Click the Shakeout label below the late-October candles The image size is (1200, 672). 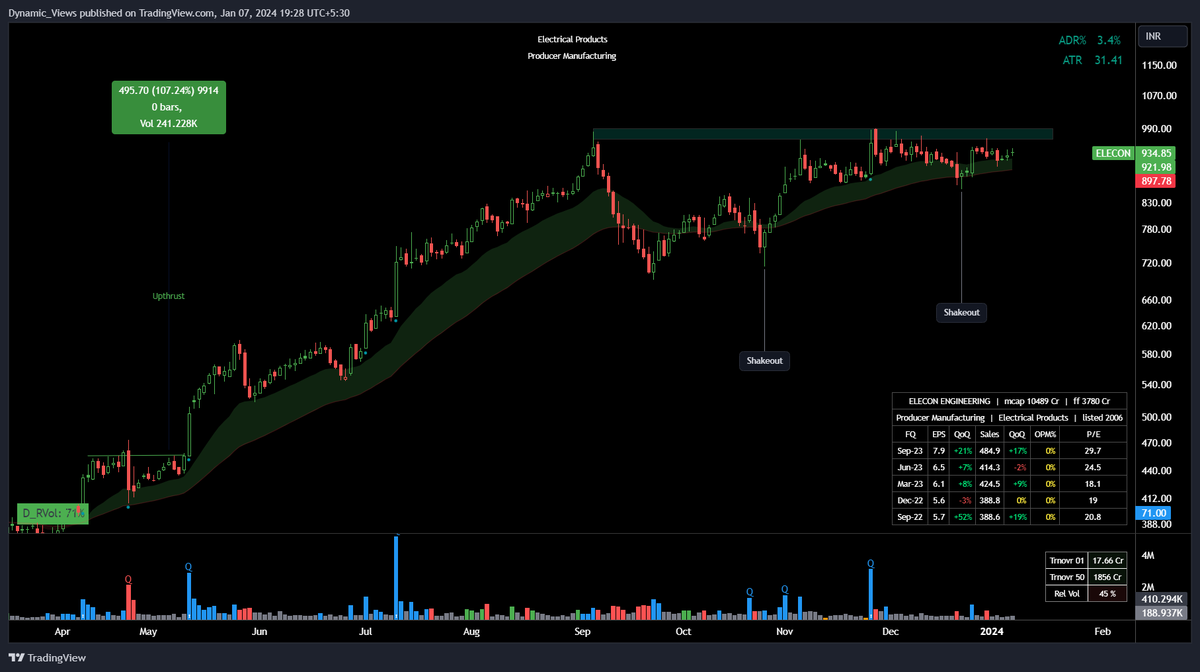tap(765, 360)
